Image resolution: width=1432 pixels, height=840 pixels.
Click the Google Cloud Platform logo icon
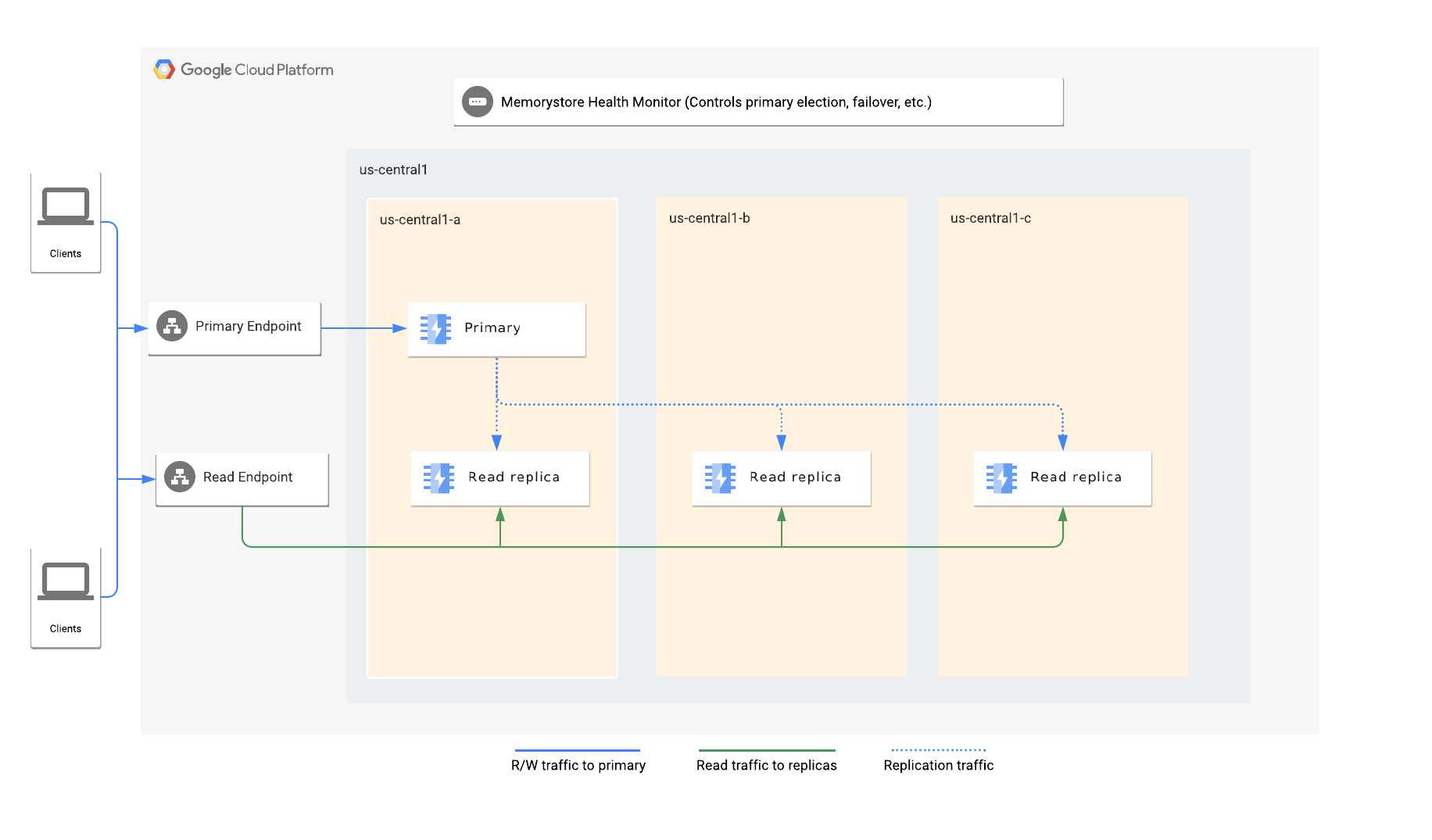164,70
